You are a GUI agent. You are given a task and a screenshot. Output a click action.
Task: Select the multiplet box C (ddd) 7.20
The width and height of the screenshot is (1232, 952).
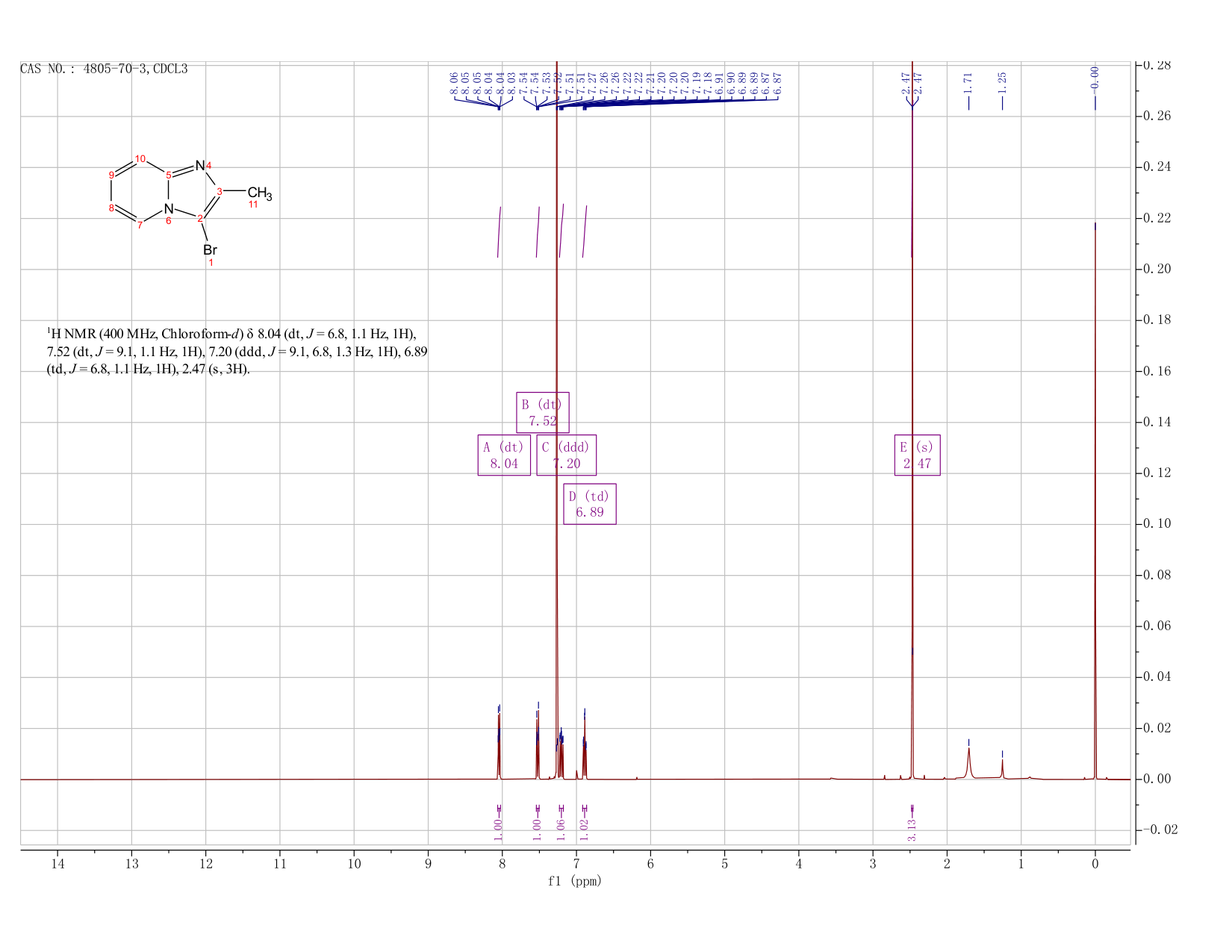click(566, 455)
